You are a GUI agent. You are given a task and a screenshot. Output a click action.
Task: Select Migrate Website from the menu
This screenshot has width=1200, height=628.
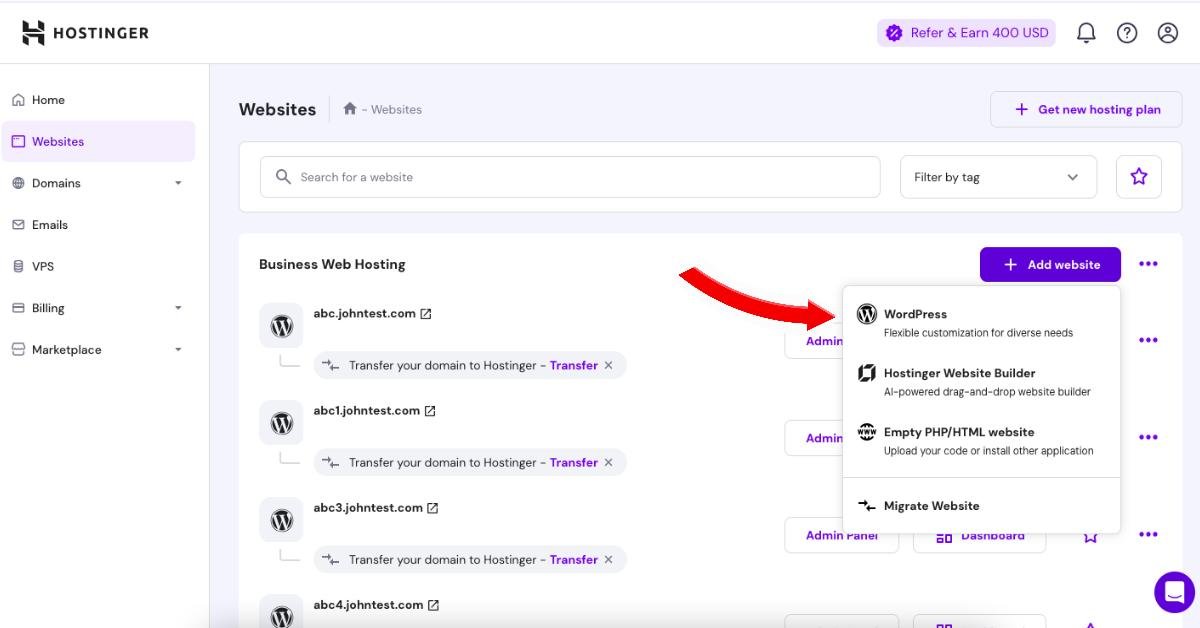981,506
